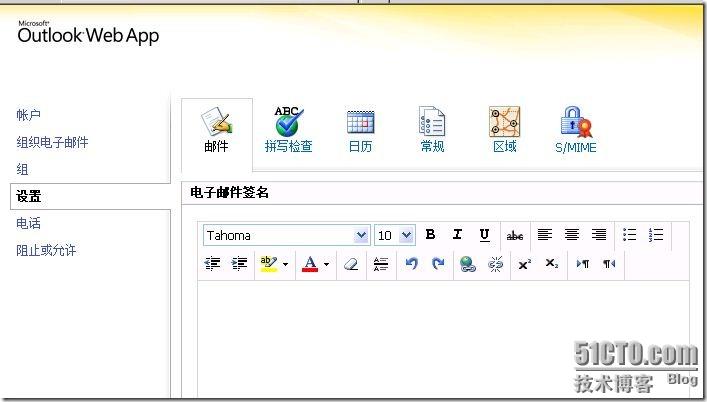
Task: Toggle bold formatting in signature editor
Action: 430,235
